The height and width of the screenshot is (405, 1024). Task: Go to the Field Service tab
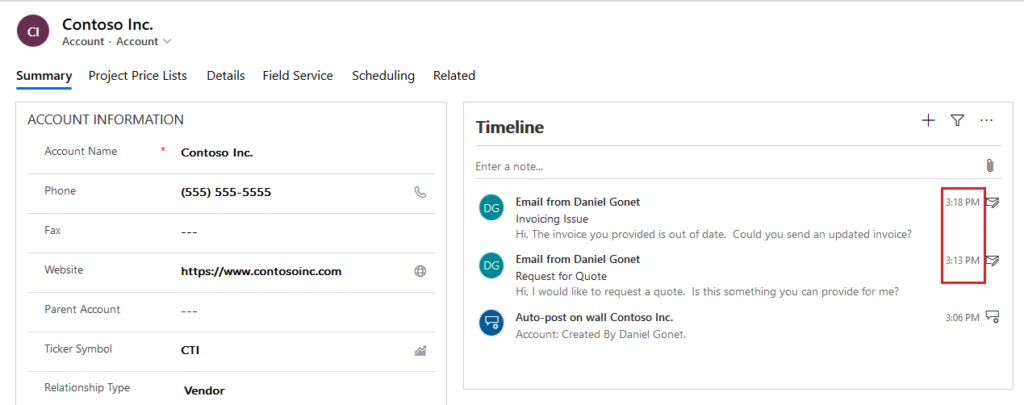click(x=298, y=76)
